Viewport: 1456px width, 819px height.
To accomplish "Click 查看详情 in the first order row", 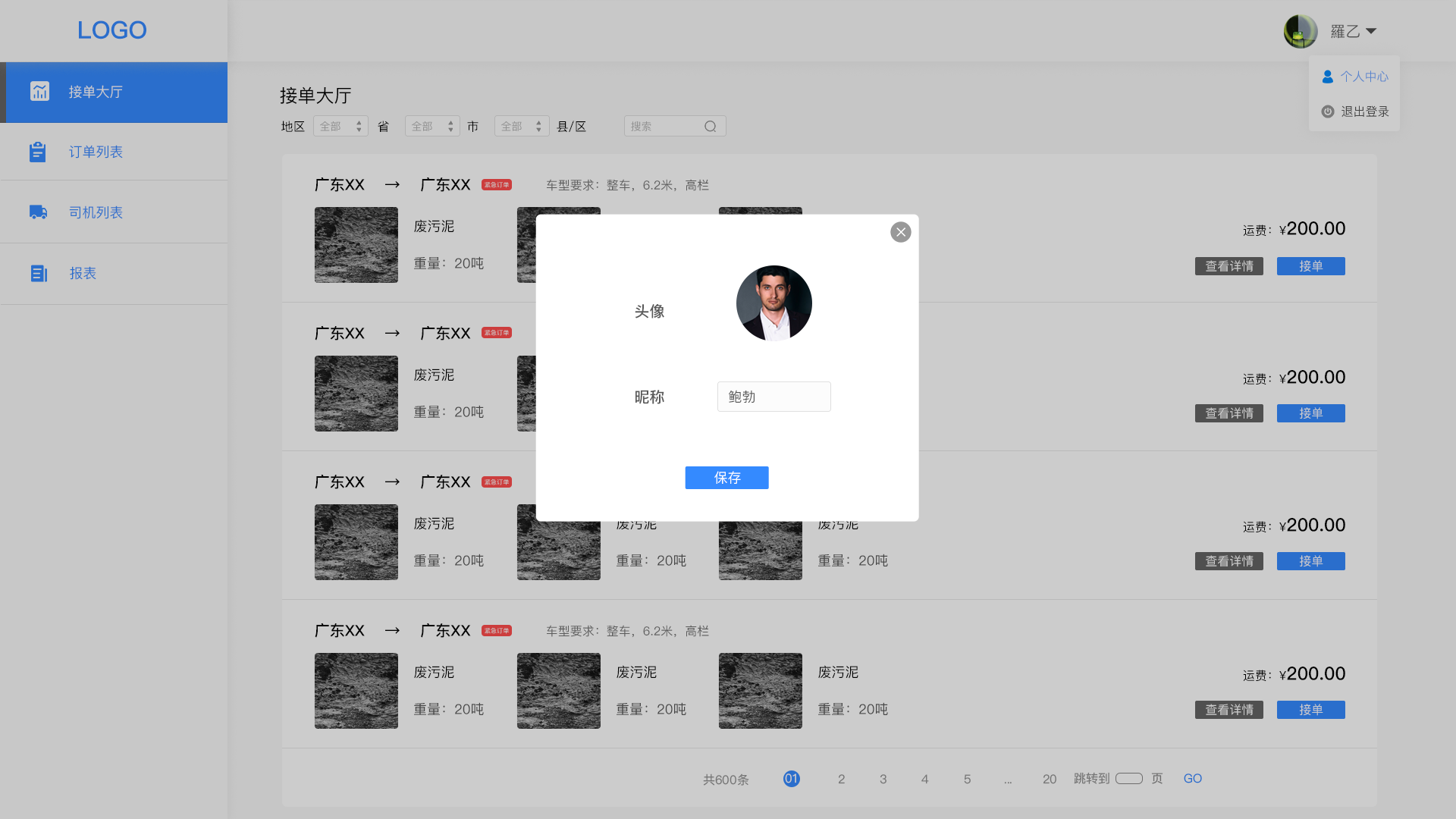I will point(1229,266).
